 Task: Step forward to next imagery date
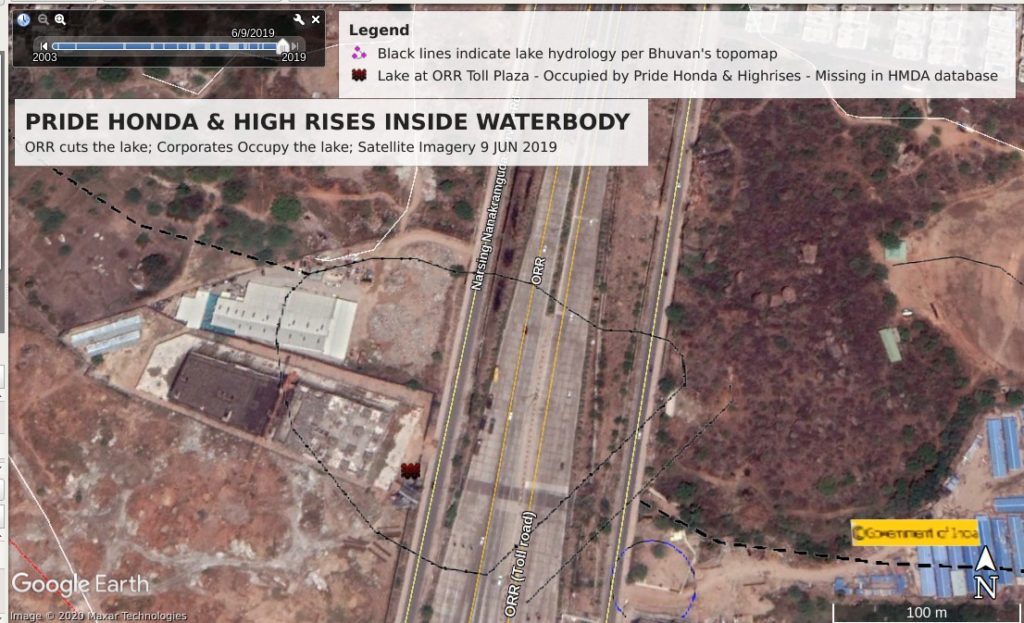[x=296, y=46]
